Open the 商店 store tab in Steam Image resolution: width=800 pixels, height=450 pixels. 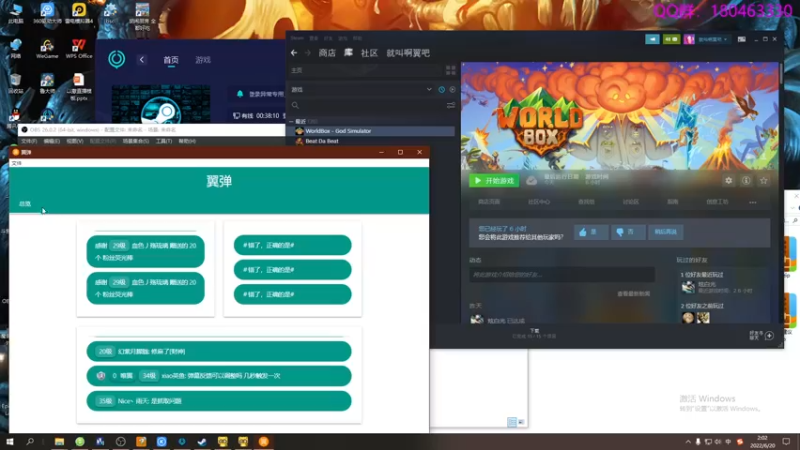[327, 53]
